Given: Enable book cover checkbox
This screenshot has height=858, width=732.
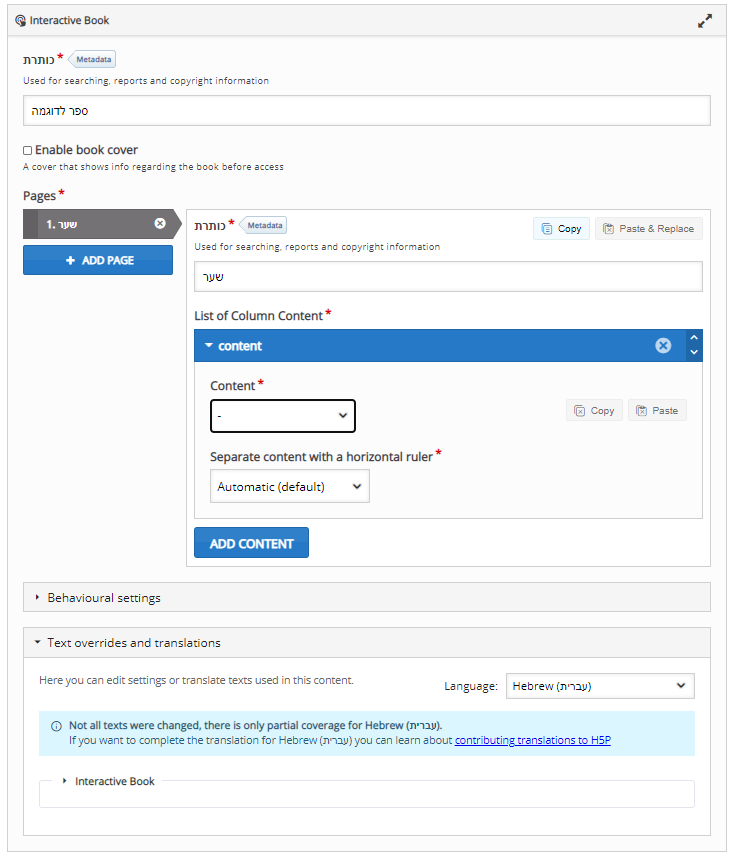Looking at the screenshot, I should 27,150.
